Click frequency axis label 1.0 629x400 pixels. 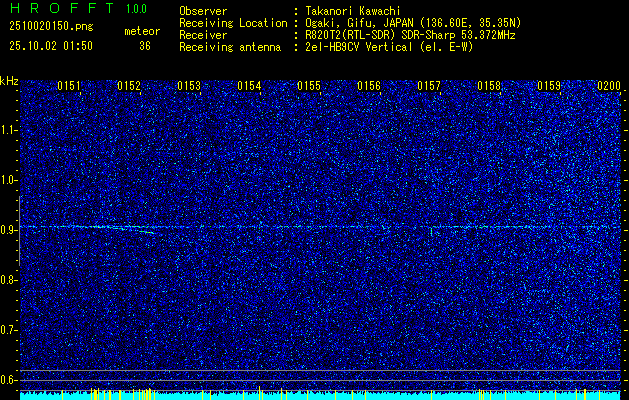click(8, 180)
